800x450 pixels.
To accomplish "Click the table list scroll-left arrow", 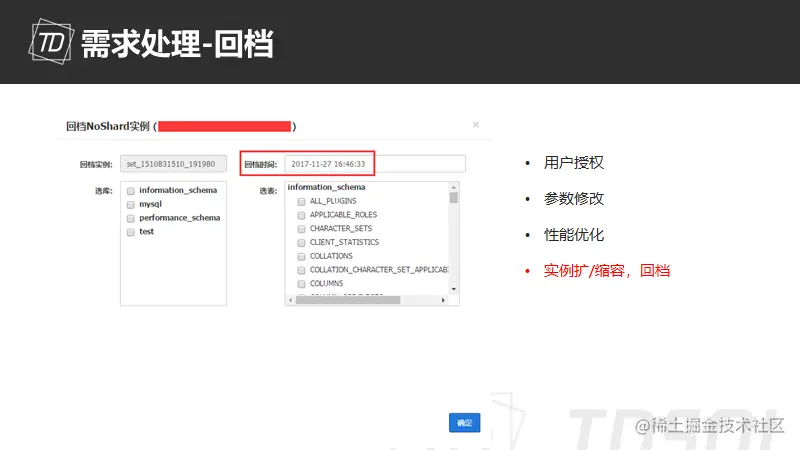I will tap(290, 300).
